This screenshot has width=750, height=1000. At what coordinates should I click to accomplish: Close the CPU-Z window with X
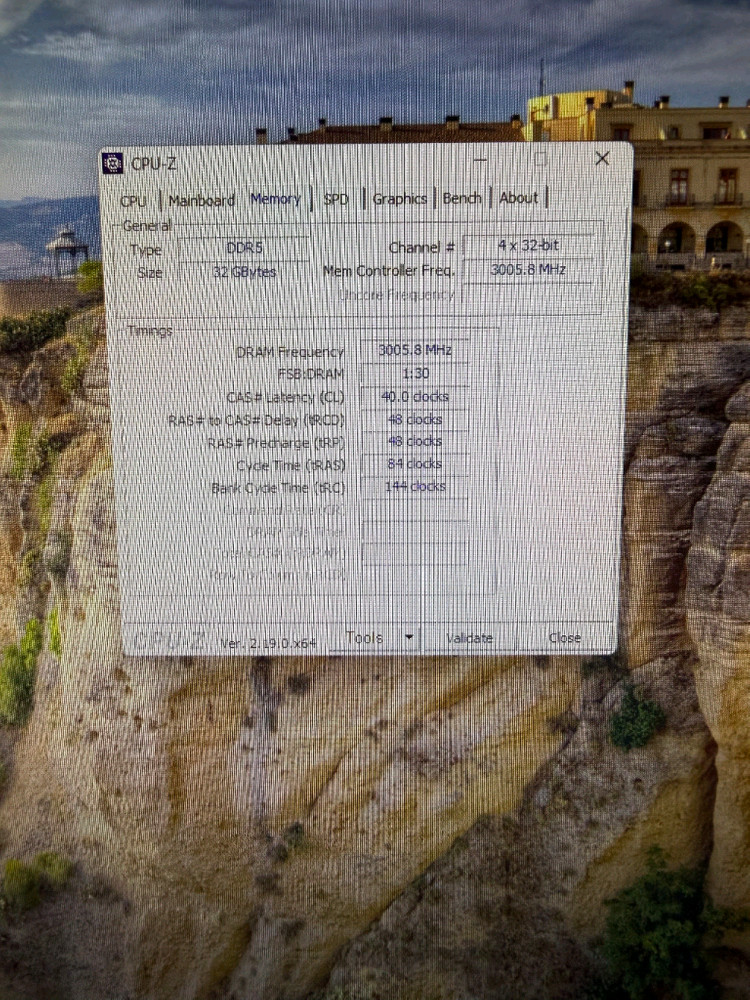click(601, 158)
